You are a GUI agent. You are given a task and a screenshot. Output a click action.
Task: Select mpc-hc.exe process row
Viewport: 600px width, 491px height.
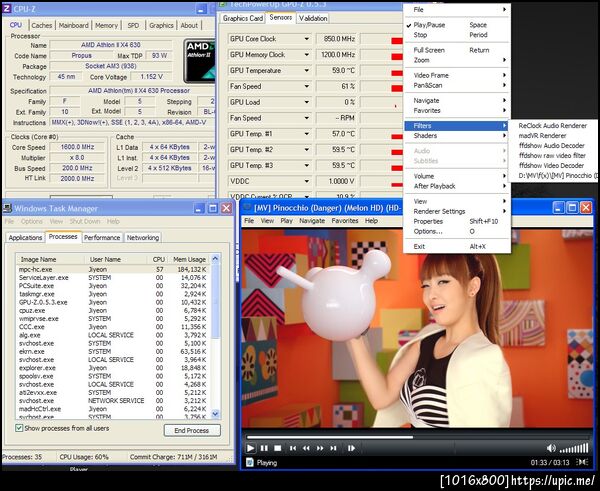[113, 269]
